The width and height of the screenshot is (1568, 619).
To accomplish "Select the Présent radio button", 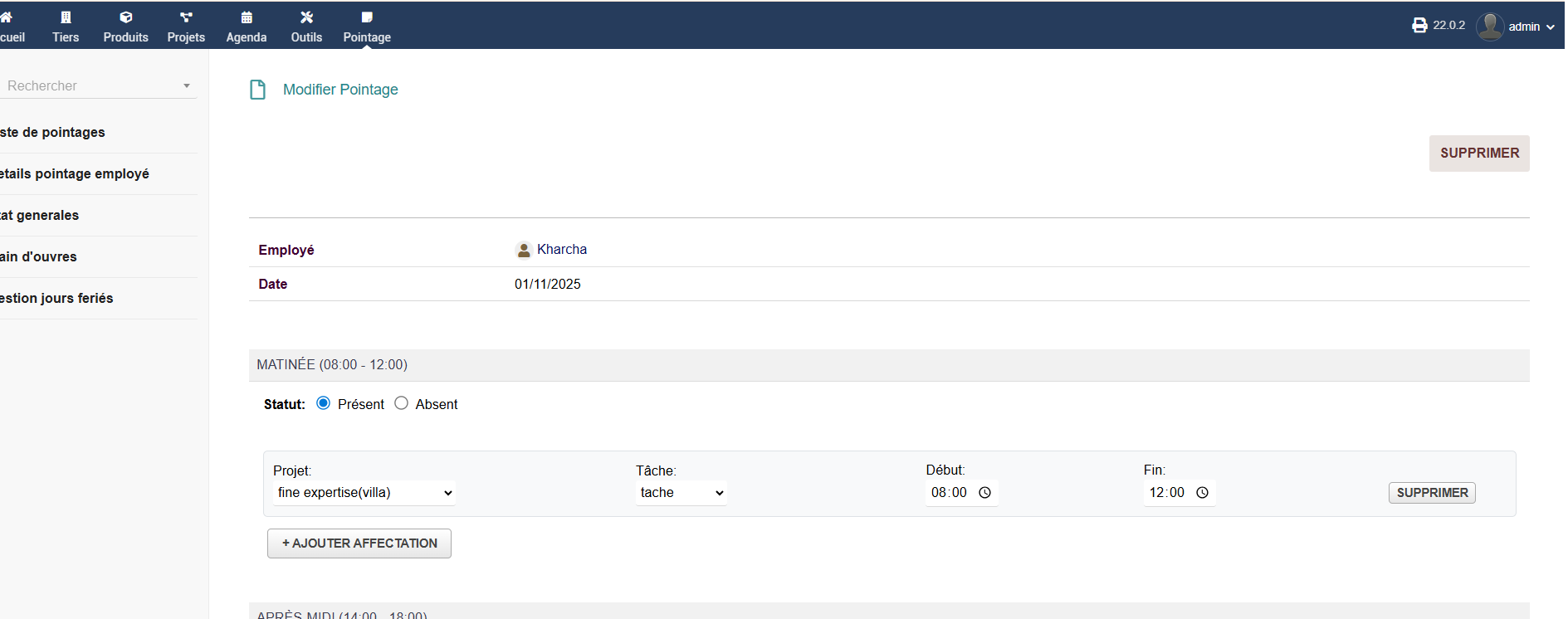I will (324, 403).
